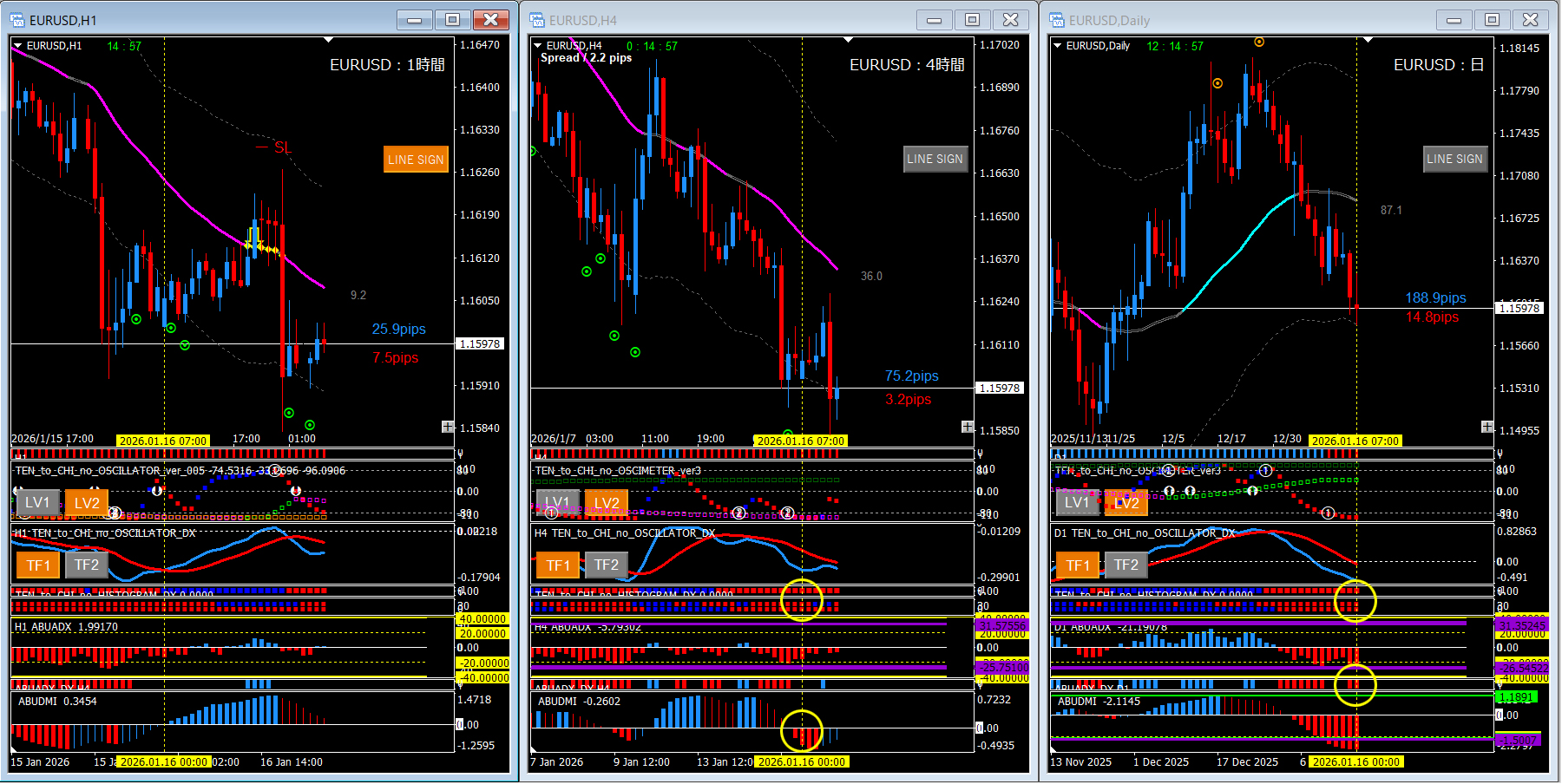Toggle TF1 in the Daily chart

[x=1077, y=565]
